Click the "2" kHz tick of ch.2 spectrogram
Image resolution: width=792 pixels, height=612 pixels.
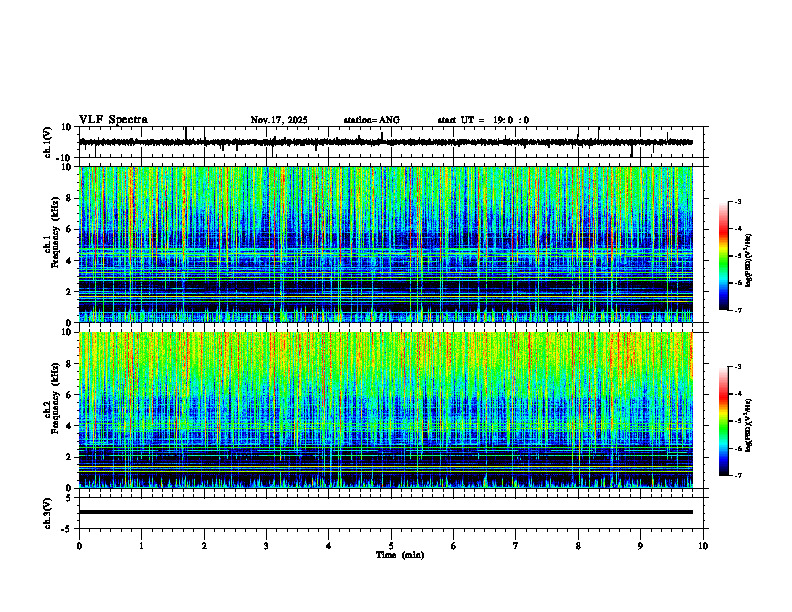tap(69, 456)
